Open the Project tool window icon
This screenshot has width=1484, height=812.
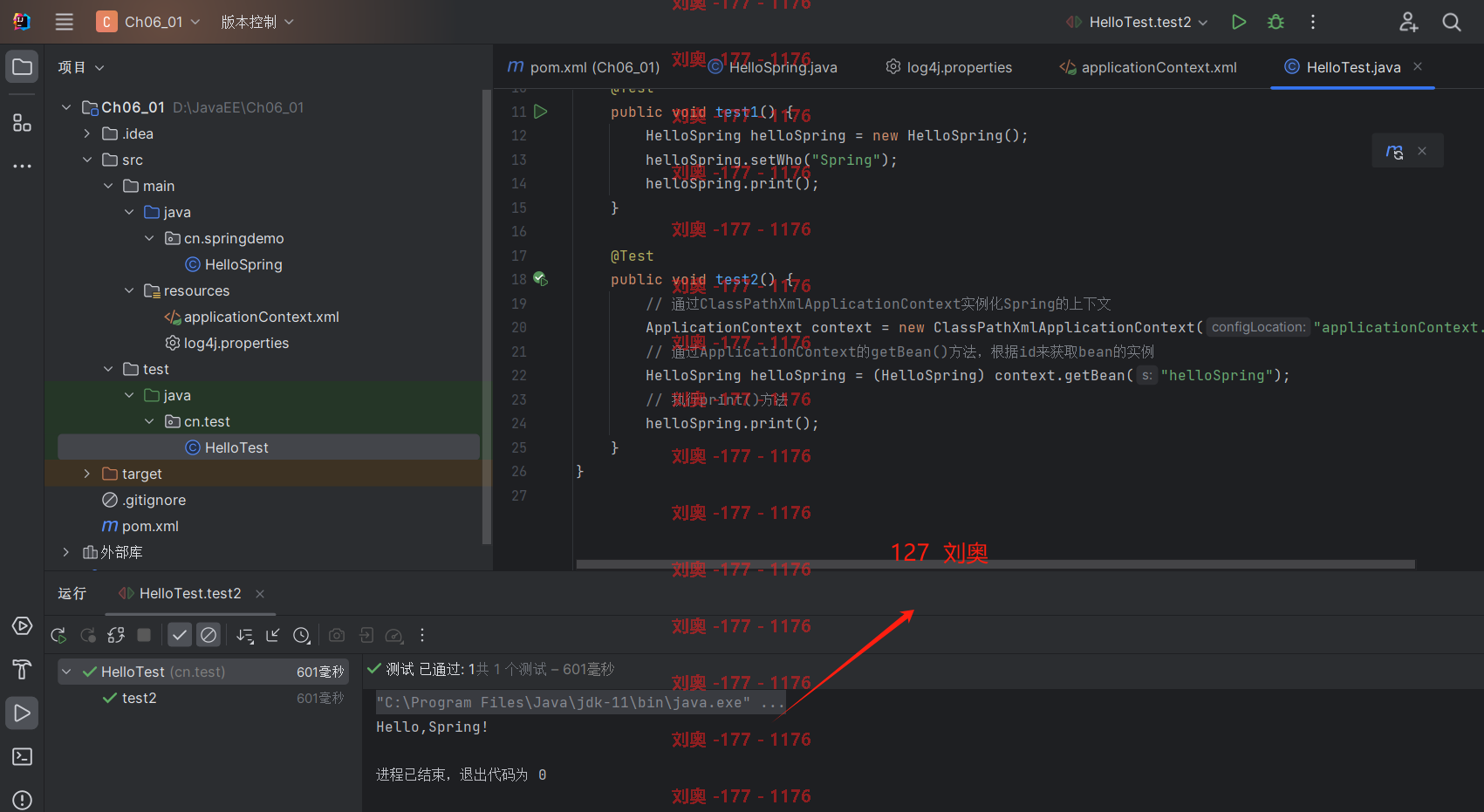pyautogui.click(x=23, y=67)
